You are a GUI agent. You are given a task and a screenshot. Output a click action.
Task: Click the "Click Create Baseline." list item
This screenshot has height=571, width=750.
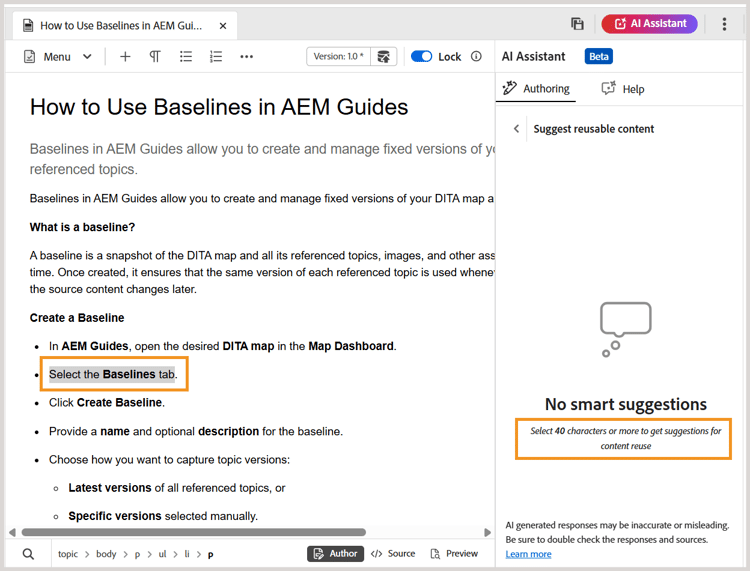click(x=107, y=403)
